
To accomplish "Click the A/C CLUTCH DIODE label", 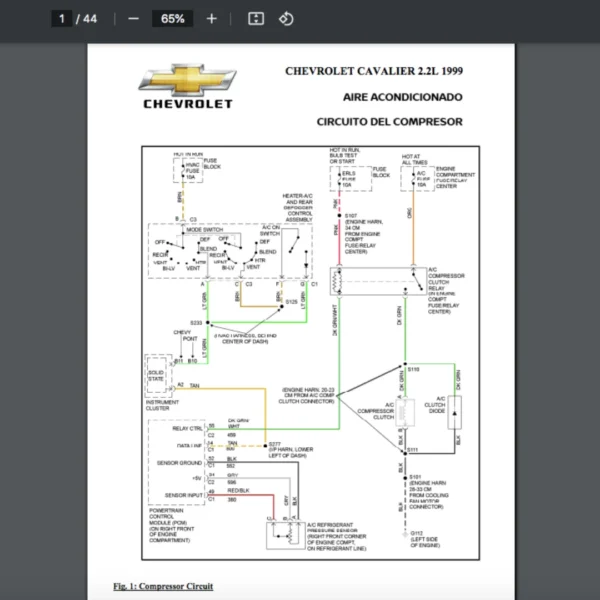I will click(x=435, y=405).
